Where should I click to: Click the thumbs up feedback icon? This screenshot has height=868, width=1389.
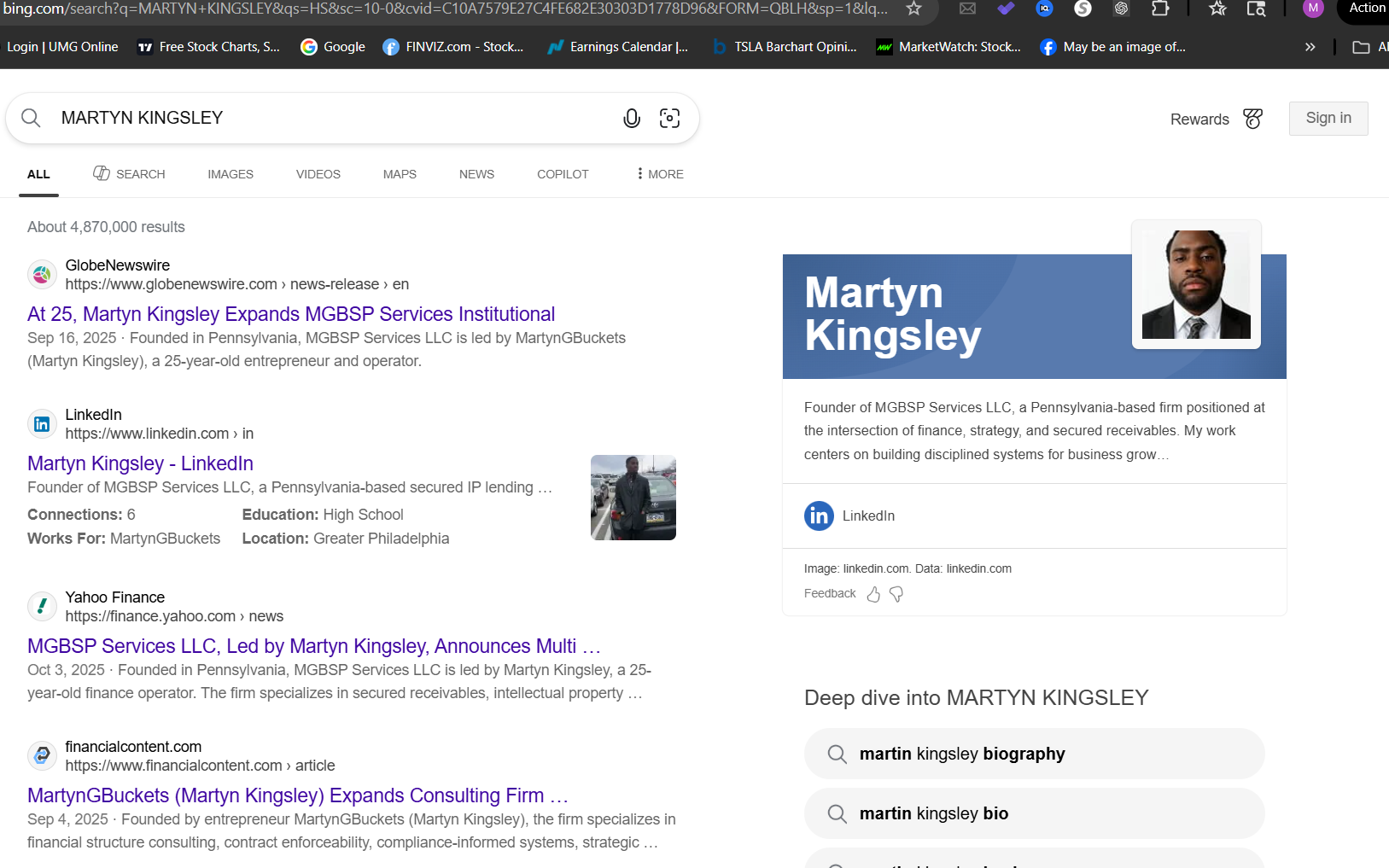pos(873,594)
